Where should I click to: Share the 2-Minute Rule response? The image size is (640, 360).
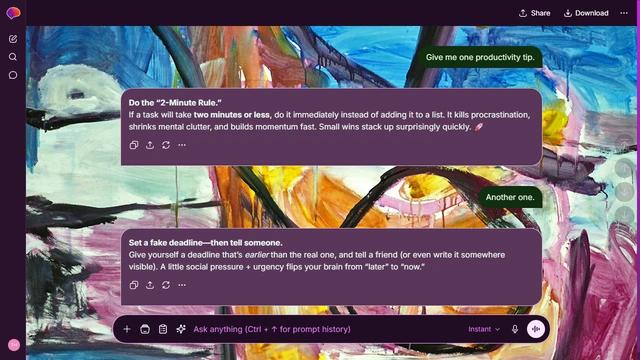[x=150, y=145]
